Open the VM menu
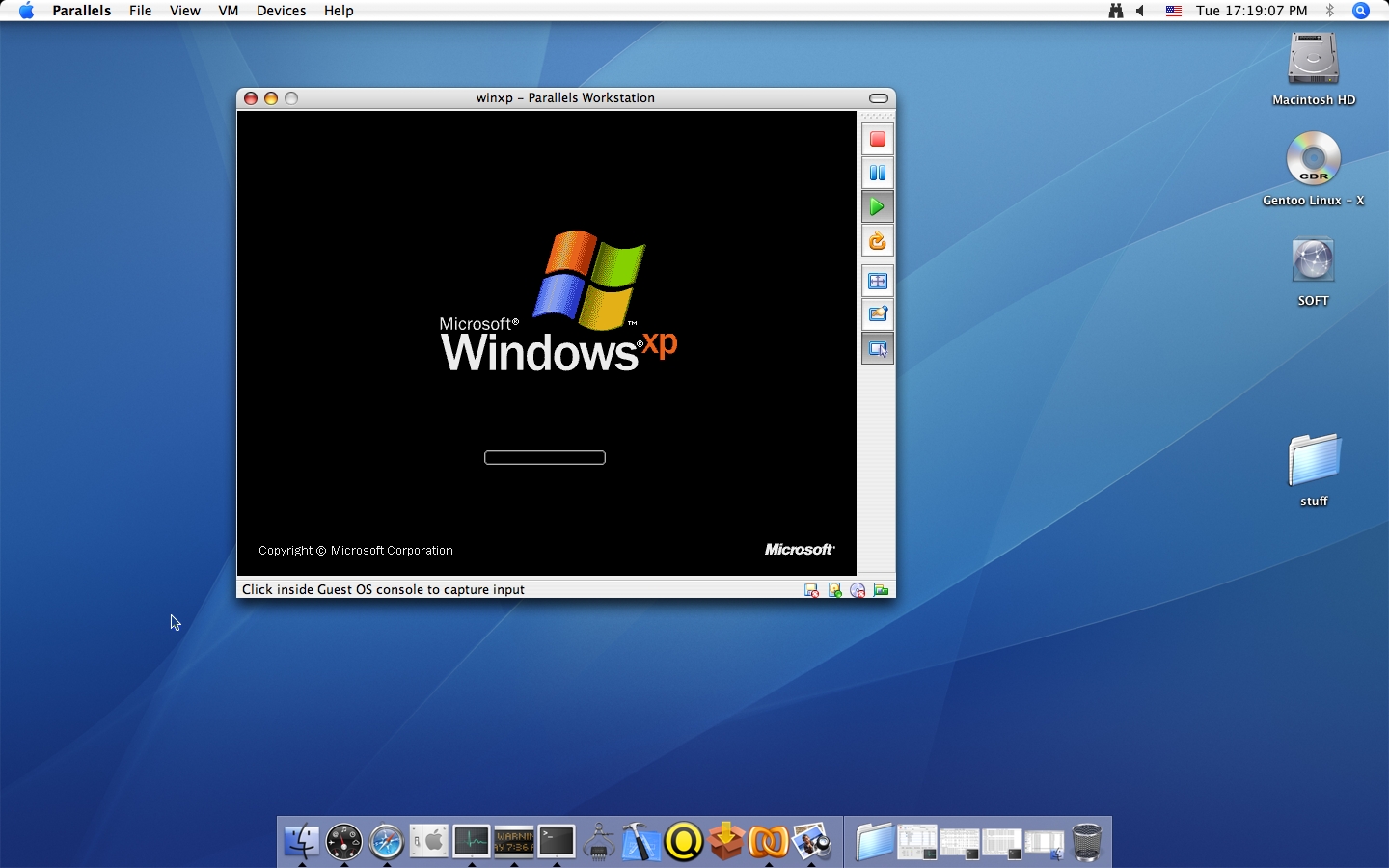This screenshot has height=868, width=1389. click(x=229, y=11)
